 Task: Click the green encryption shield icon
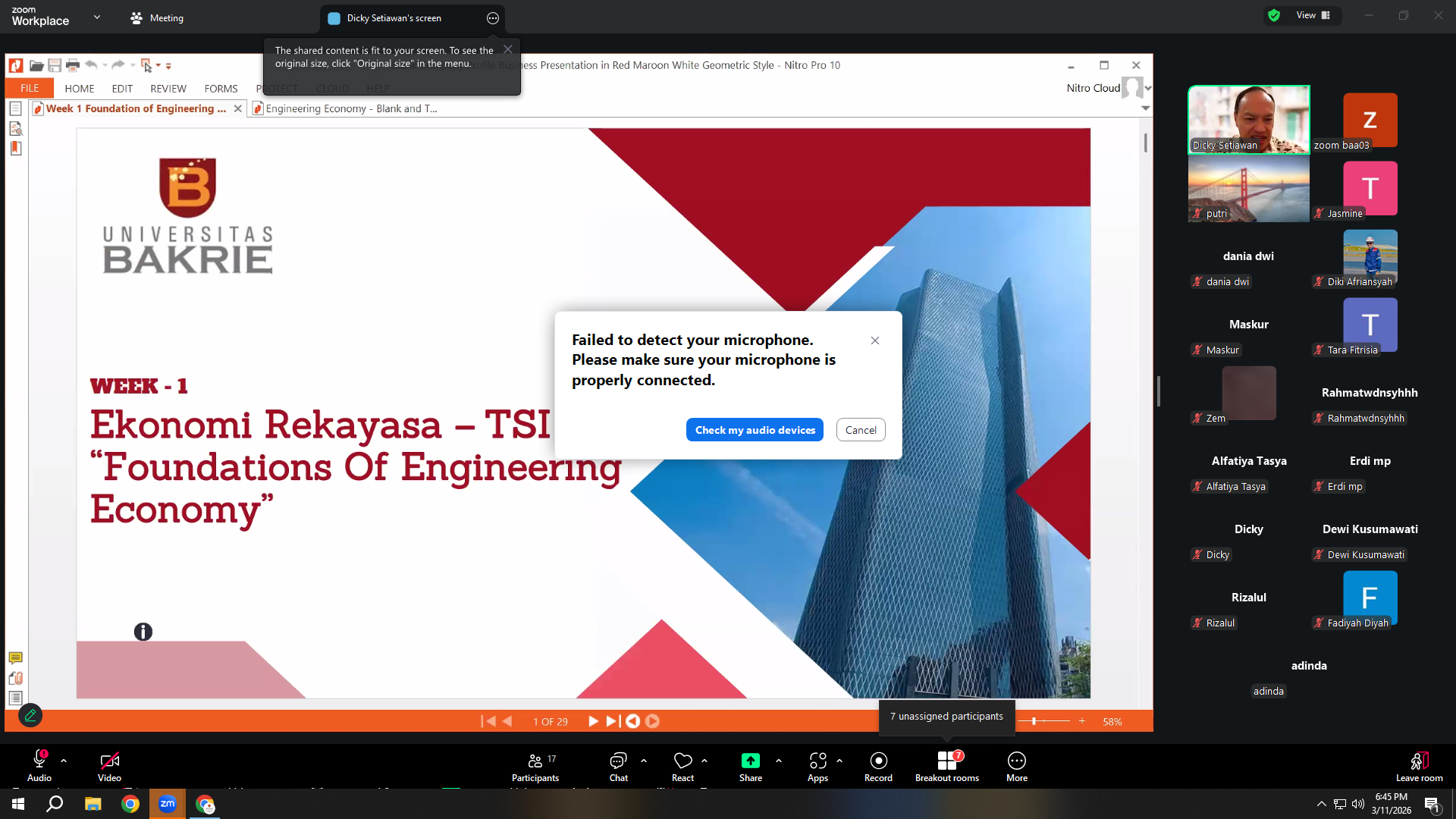pos(1274,15)
